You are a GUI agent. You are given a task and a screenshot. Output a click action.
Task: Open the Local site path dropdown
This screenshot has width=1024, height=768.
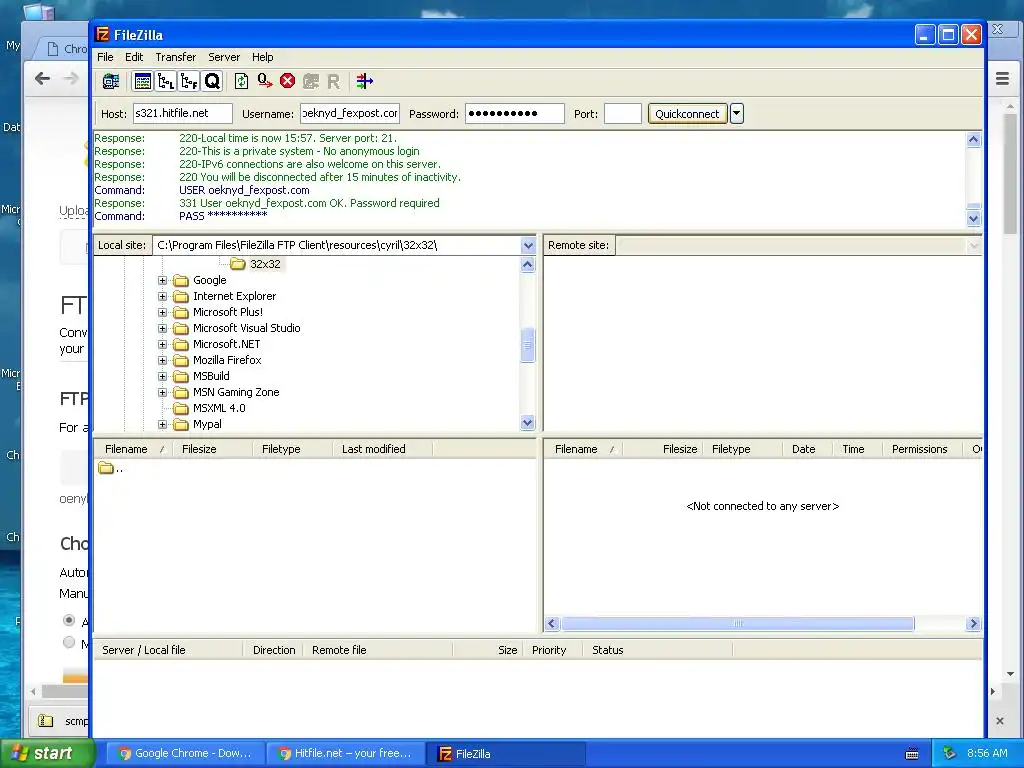[528, 246]
